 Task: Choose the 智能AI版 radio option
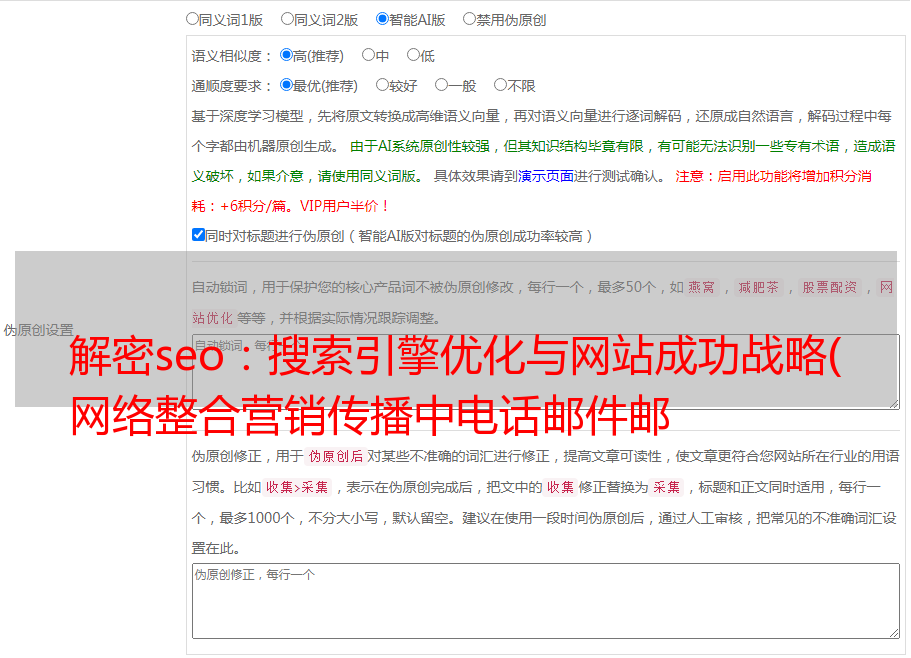382,19
